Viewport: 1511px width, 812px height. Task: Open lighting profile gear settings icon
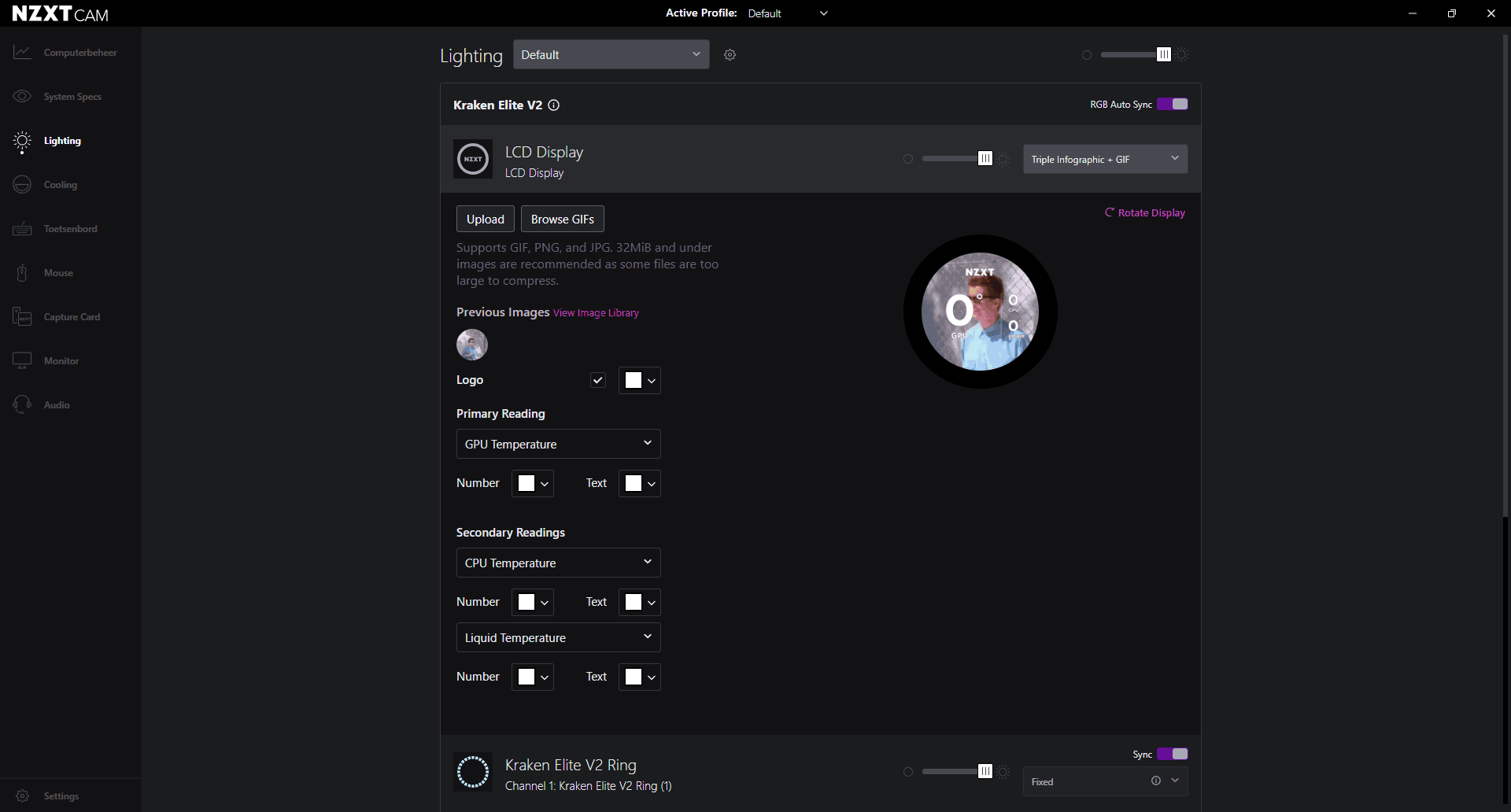730,54
